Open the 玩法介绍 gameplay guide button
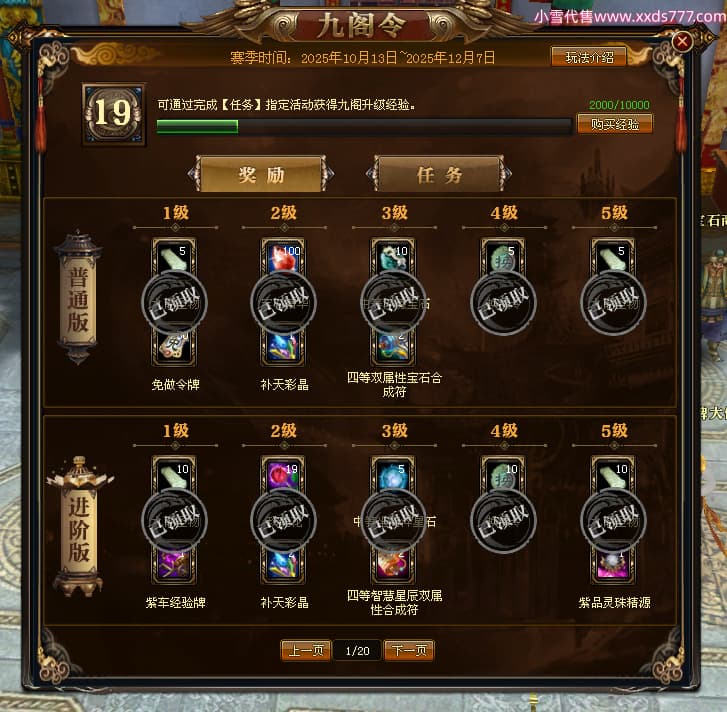Image resolution: width=727 pixels, height=712 pixels. pyautogui.click(x=589, y=57)
